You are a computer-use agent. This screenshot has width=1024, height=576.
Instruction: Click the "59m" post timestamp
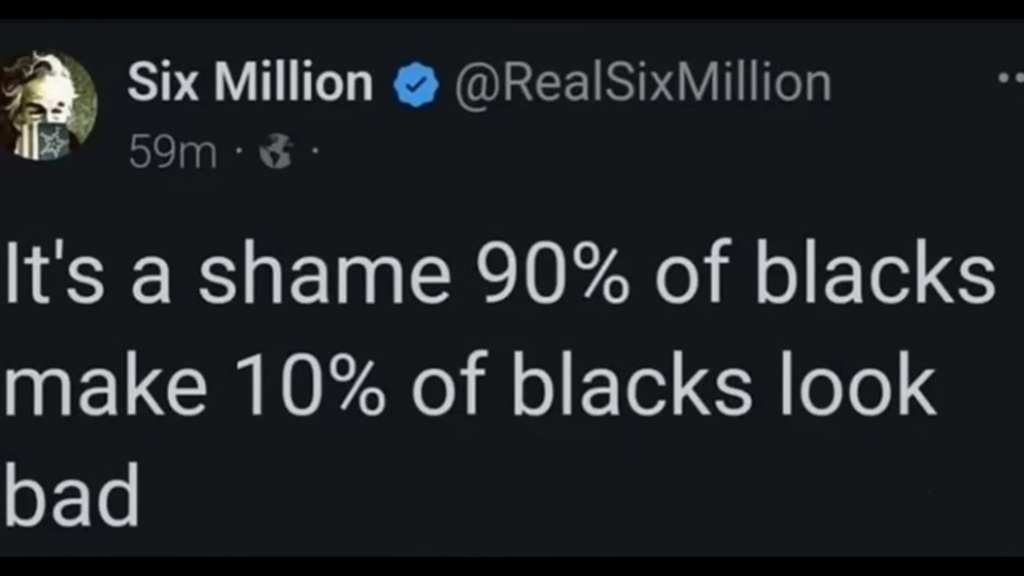pos(172,153)
